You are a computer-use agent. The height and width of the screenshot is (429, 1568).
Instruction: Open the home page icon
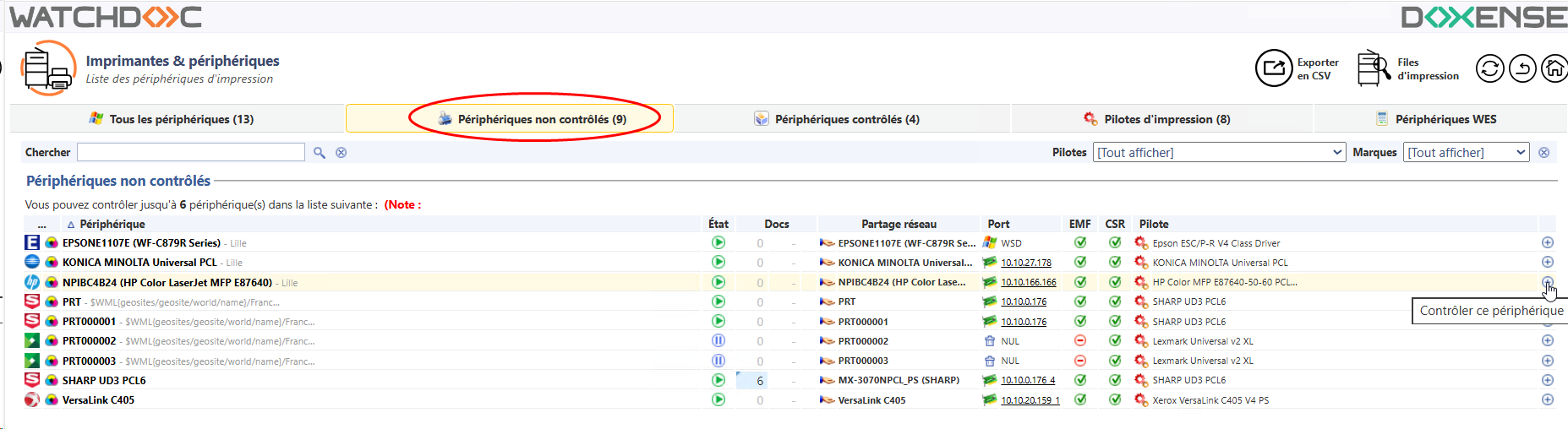pos(1554,68)
